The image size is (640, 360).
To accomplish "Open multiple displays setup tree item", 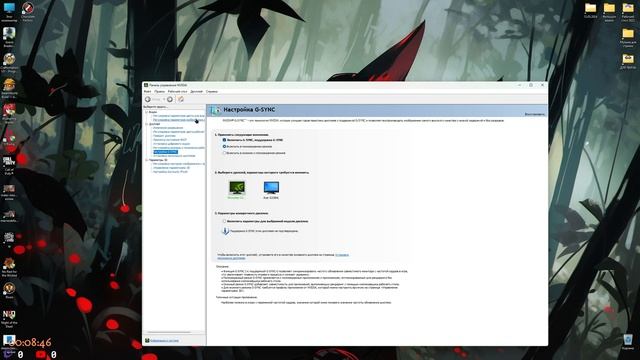I will tap(174, 156).
